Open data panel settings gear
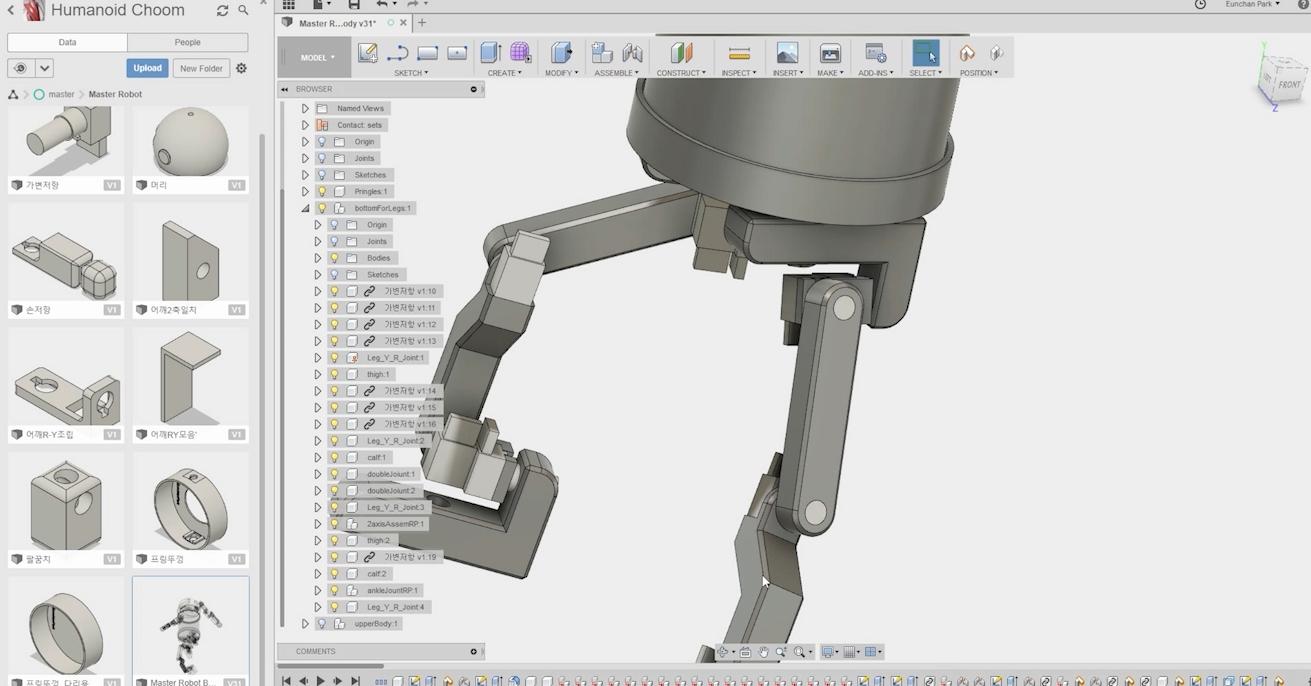Image resolution: width=1311 pixels, height=686 pixels. [x=241, y=68]
